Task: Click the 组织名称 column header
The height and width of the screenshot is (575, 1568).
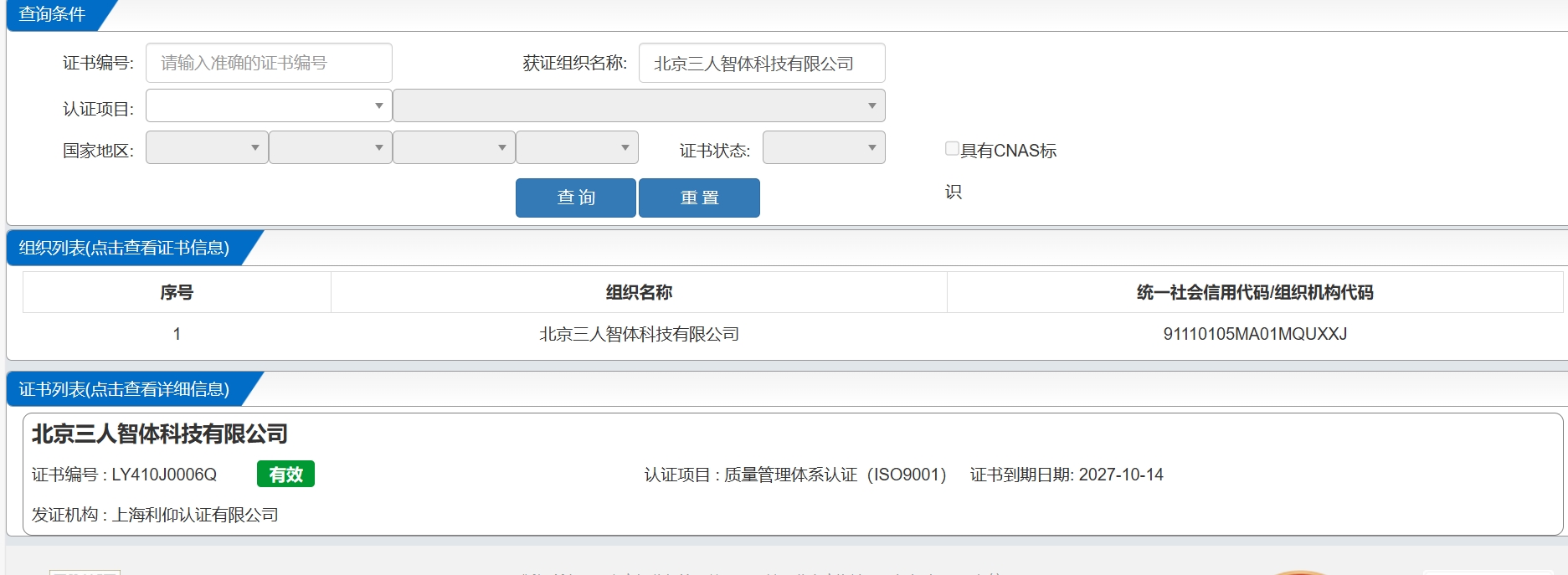Action: point(639,292)
